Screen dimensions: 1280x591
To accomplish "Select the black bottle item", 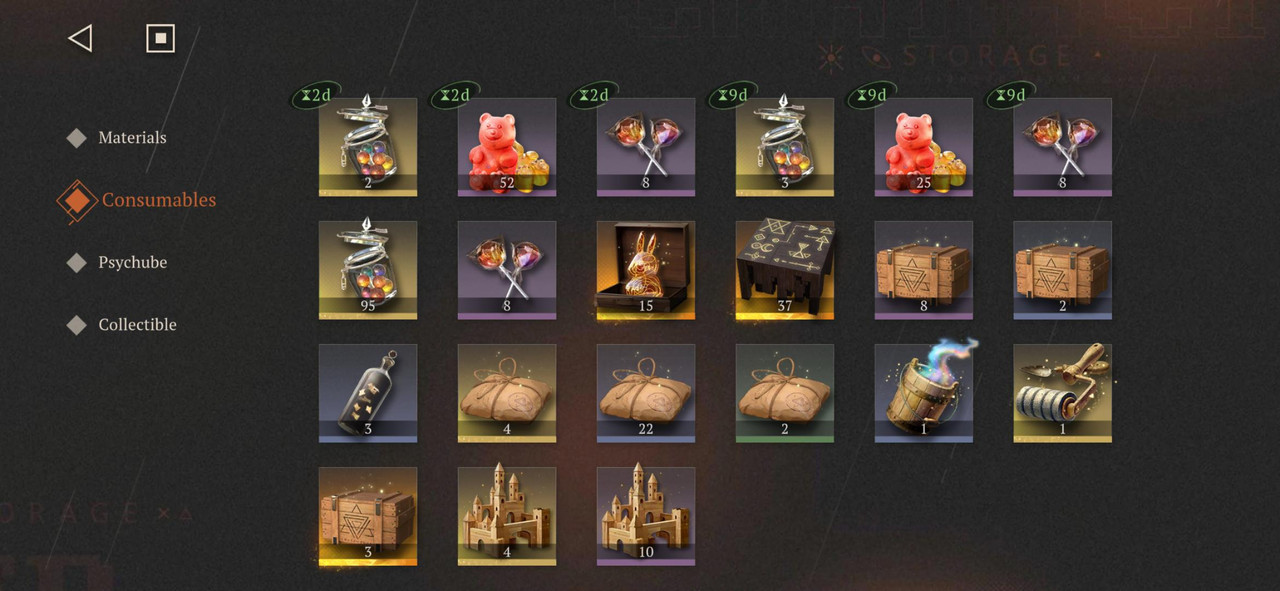I will (x=368, y=393).
